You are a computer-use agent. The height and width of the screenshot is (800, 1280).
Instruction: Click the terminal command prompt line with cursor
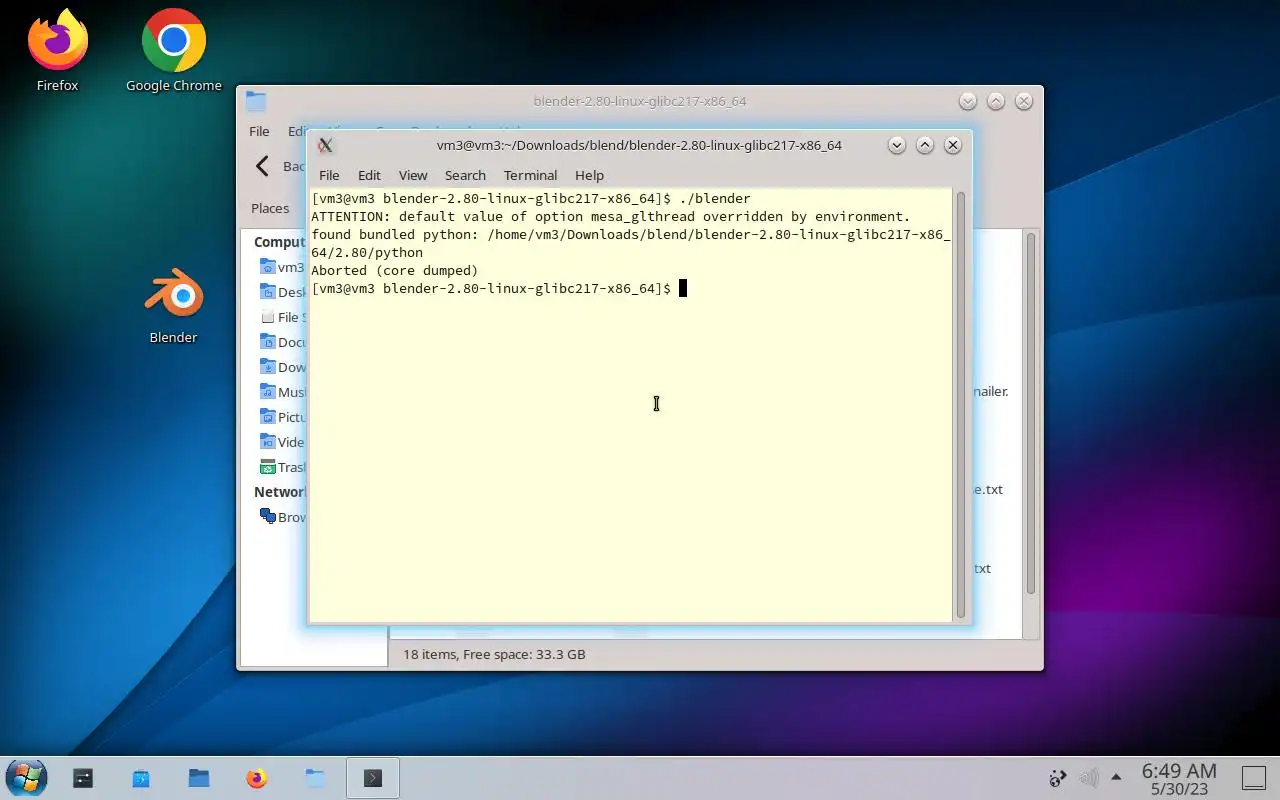499,289
